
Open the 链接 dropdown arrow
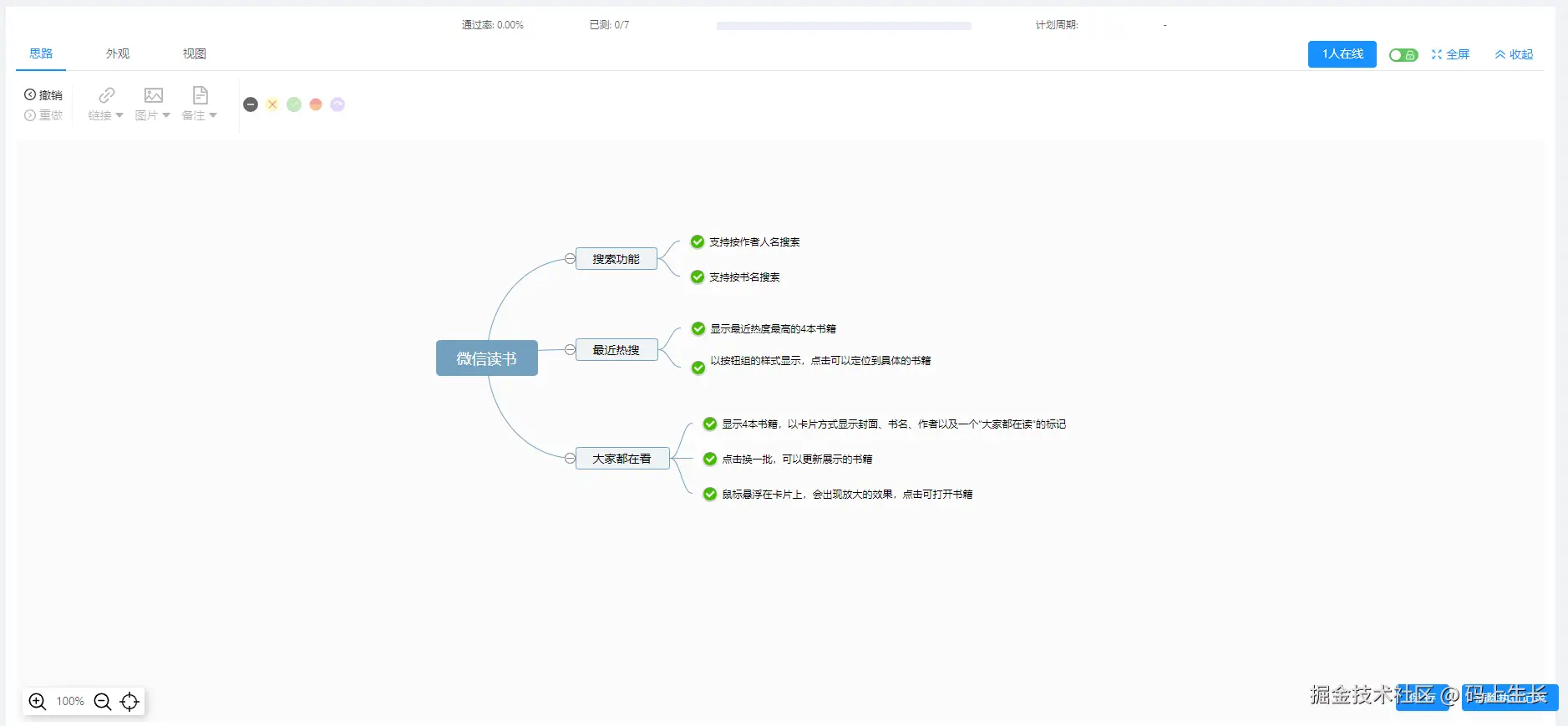pyautogui.click(x=119, y=115)
